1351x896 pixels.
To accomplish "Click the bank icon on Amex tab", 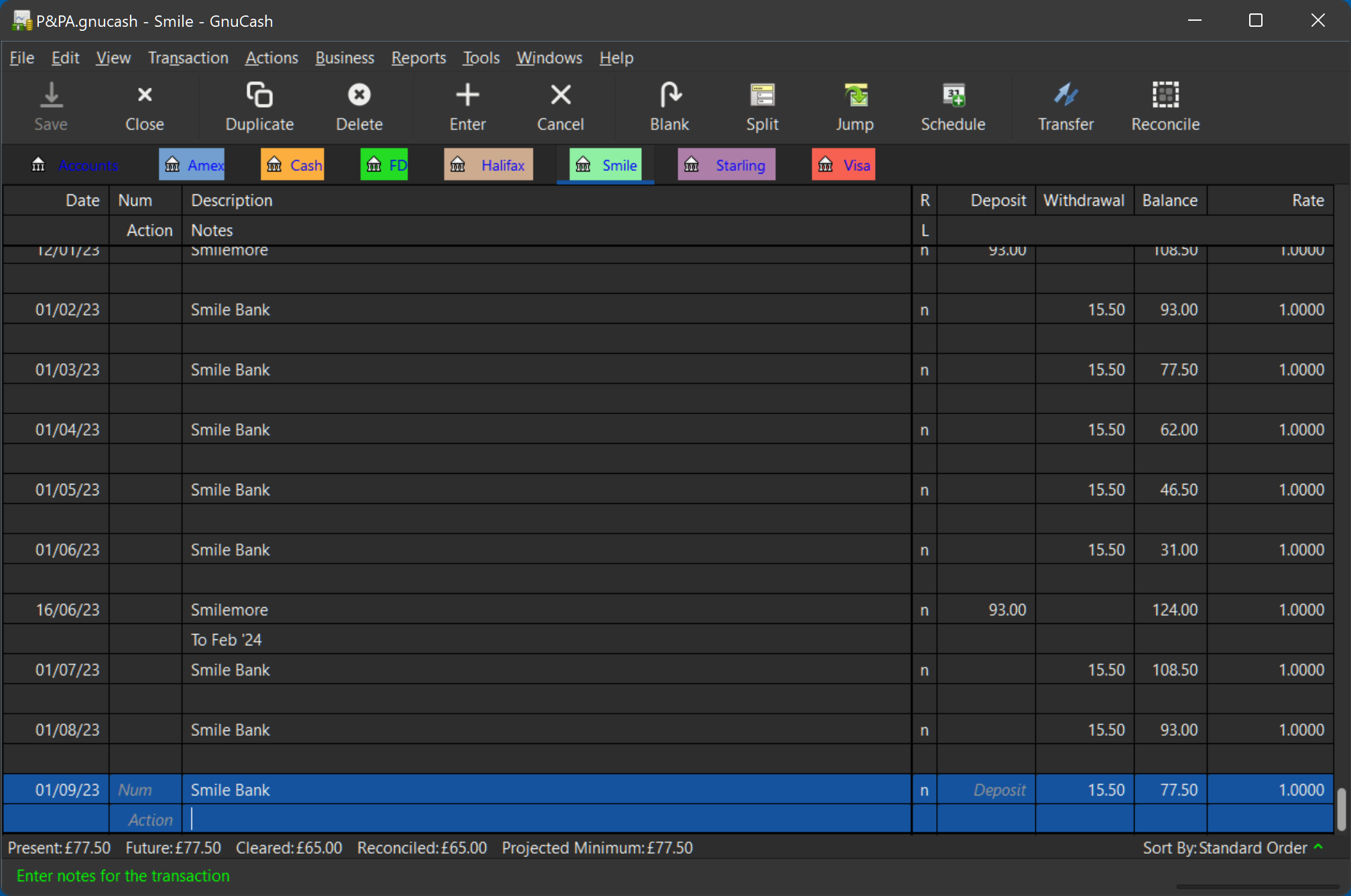I will 172,165.
